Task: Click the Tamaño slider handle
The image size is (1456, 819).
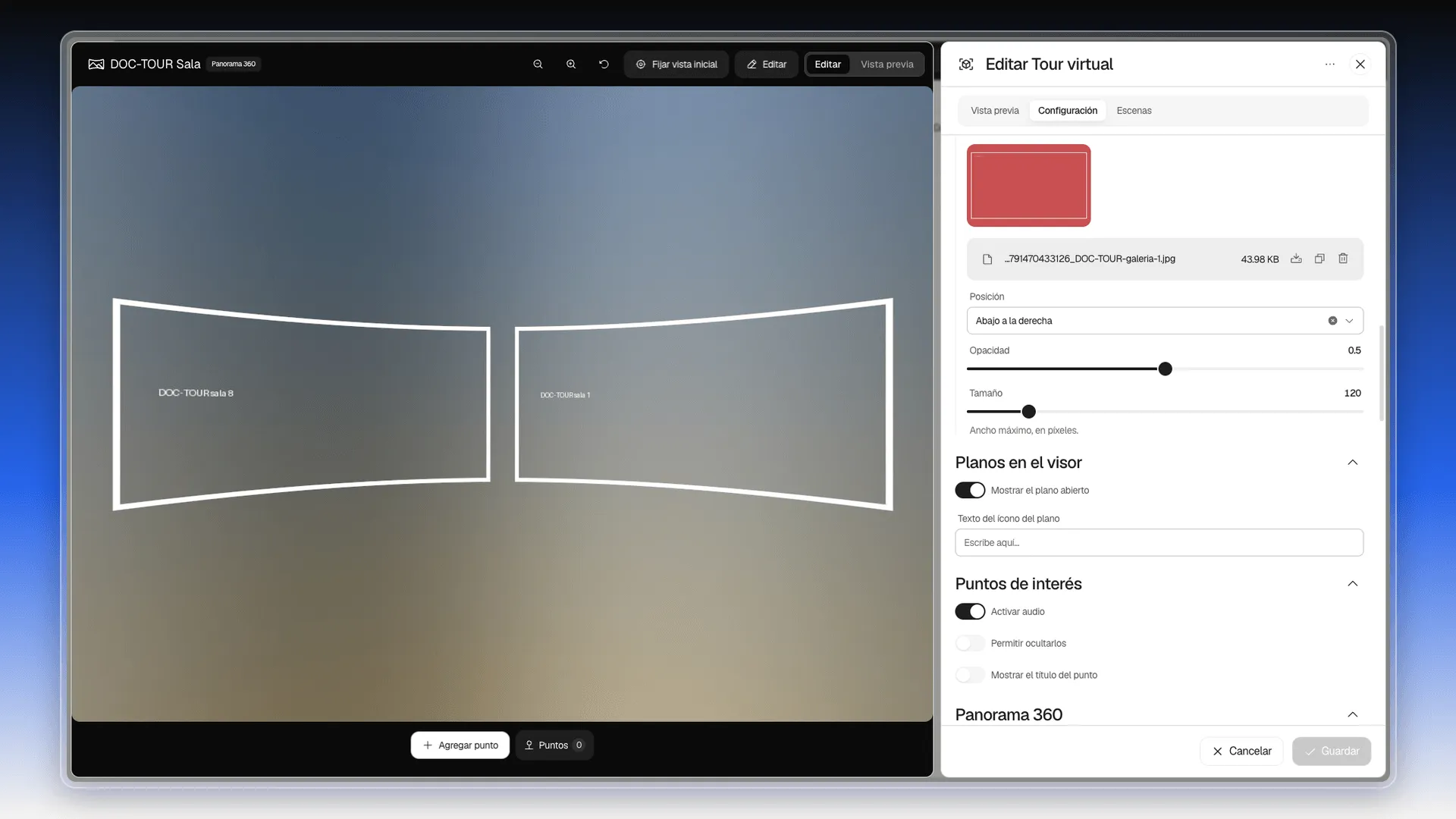Action: [1028, 412]
